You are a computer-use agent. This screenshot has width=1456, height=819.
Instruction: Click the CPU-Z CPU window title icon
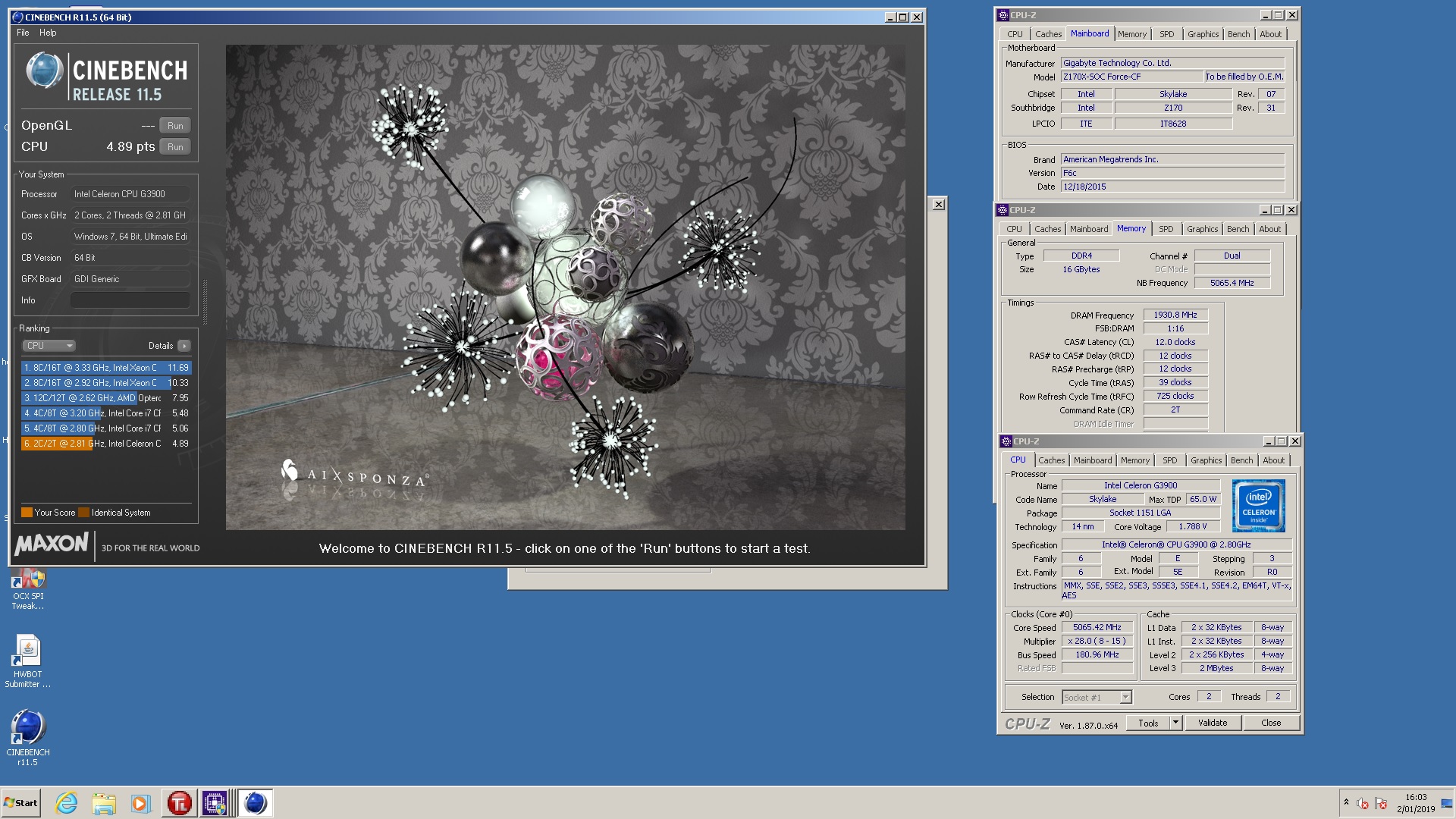pyautogui.click(x=1006, y=441)
